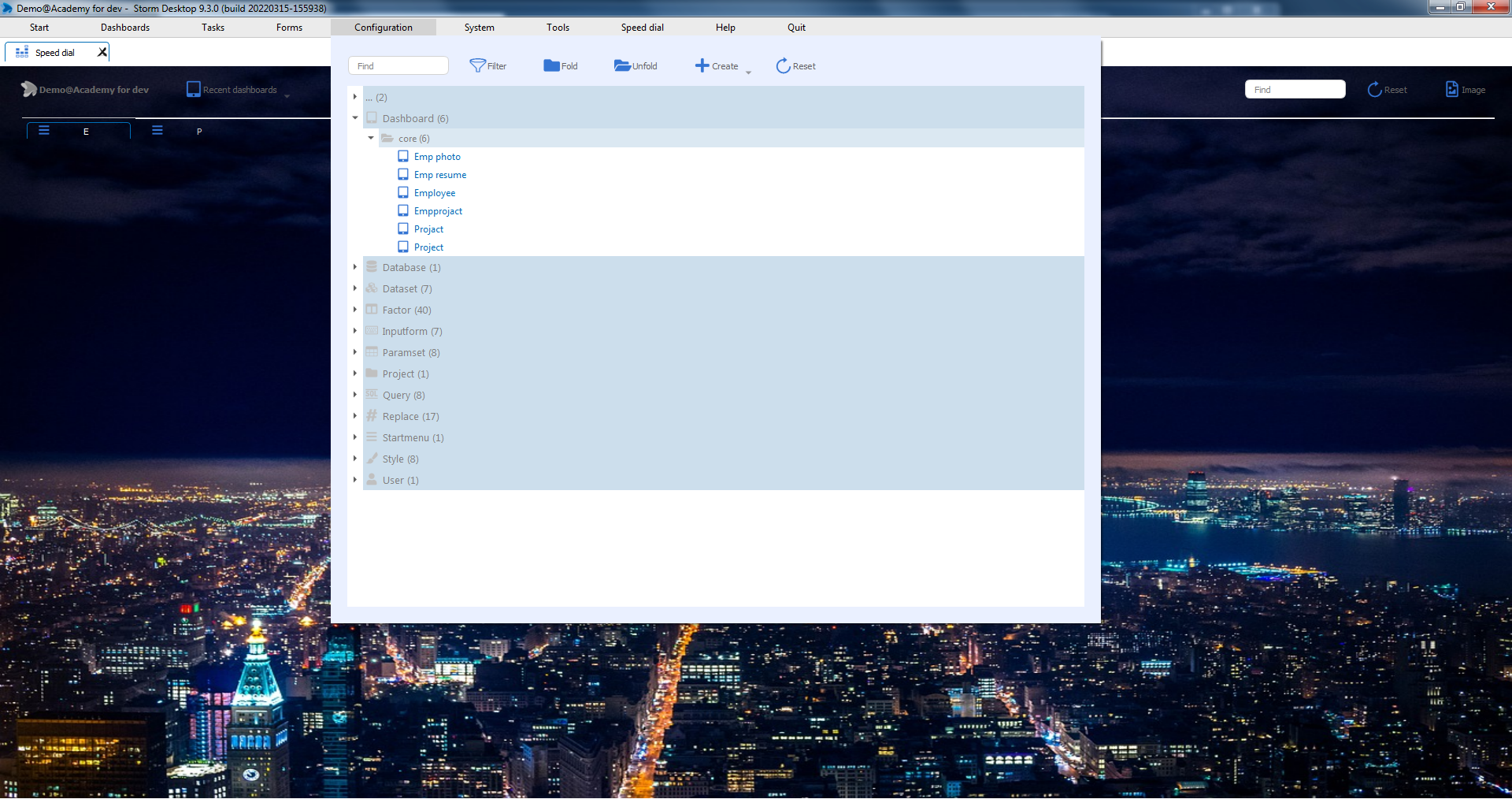Click the Recent dashboards monitor icon
This screenshot has height=799, width=1512.
click(x=194, y=89)
